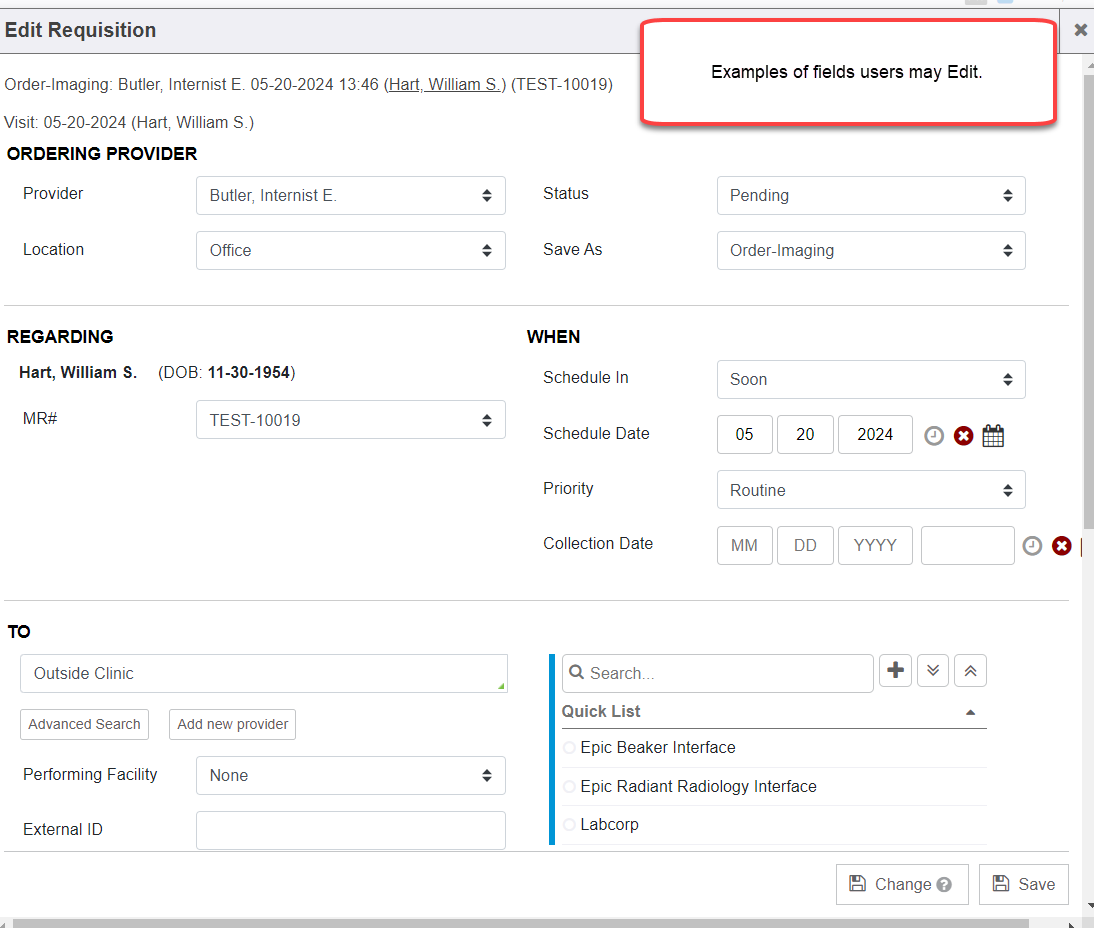Clear Schedule Date with red X icon
The image size is (1094, 928).
click(963, 436)
